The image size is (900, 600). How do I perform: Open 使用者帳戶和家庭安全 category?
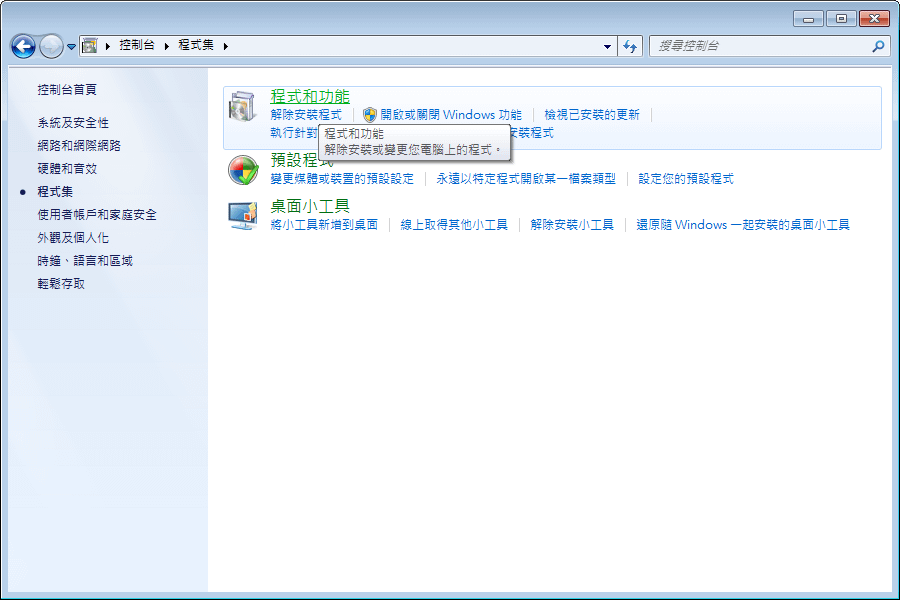(97, 214)
